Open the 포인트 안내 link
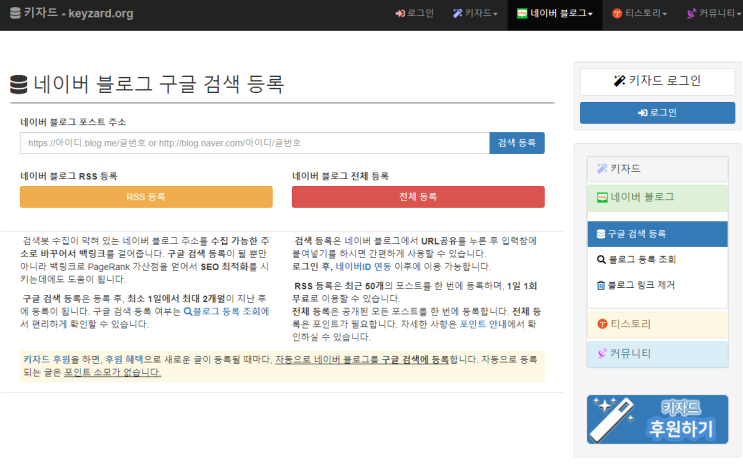Image resolution: width=743 pixels, height=465 pixels. coord(483,324)
